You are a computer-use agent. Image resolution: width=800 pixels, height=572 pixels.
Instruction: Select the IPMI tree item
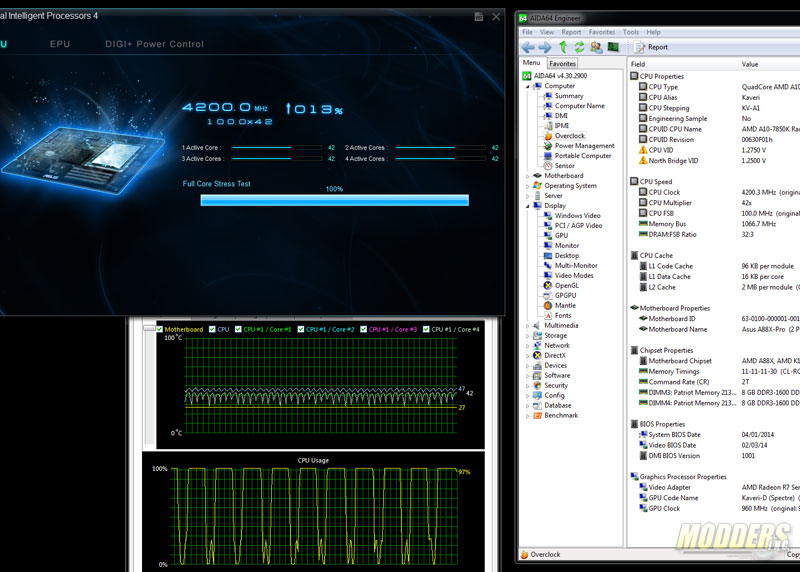pos(562,126)
